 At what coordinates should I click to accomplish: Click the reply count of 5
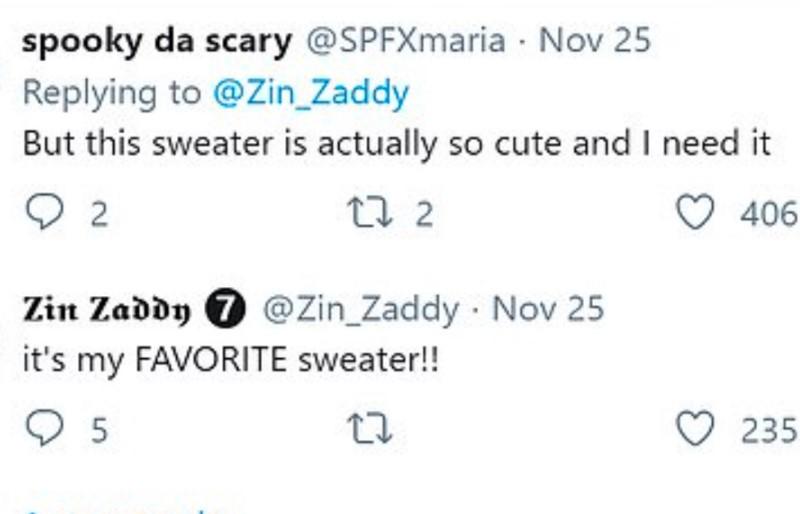[98, 431]
